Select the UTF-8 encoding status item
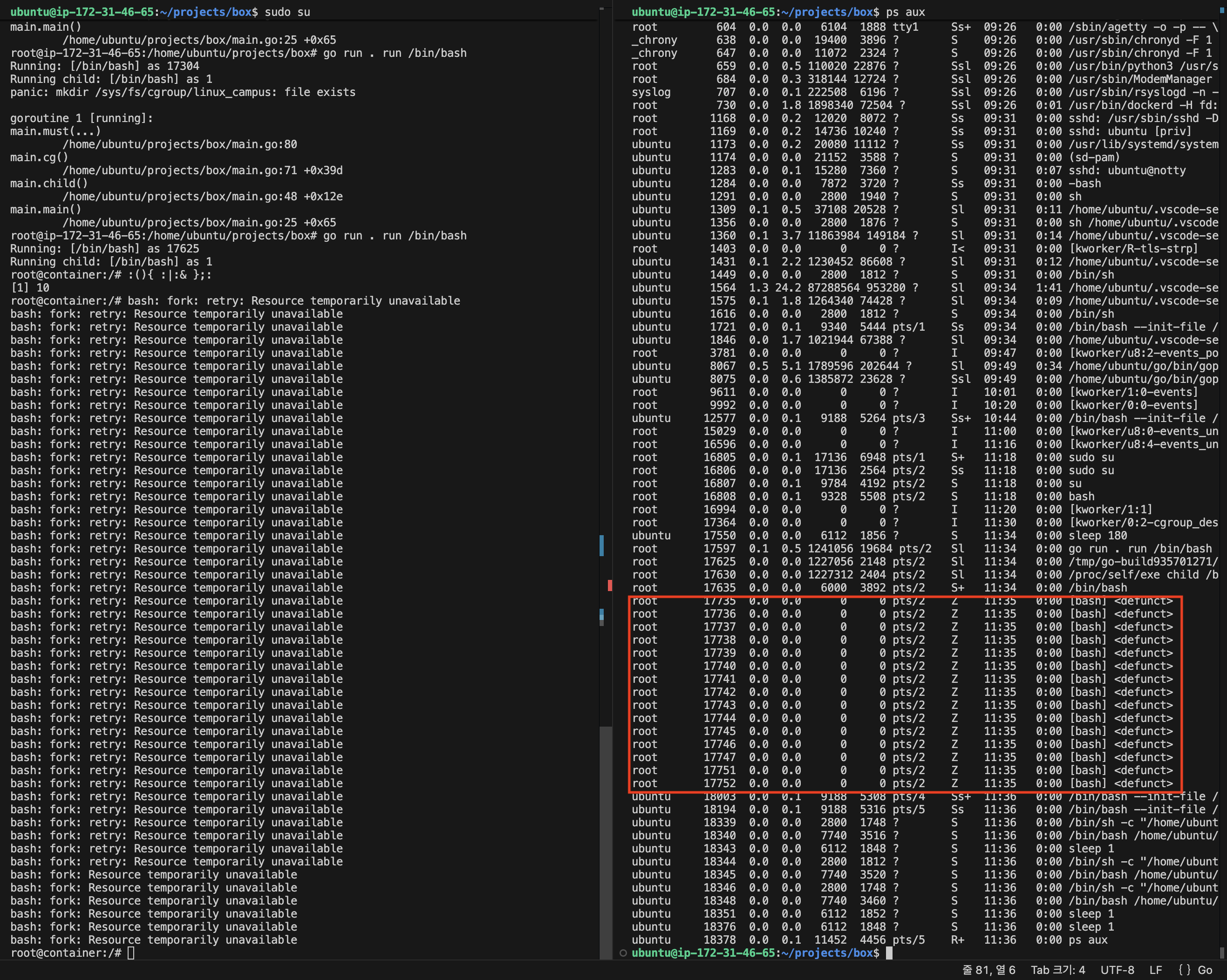1227x980 pixels. click(x=1117, y=970)
